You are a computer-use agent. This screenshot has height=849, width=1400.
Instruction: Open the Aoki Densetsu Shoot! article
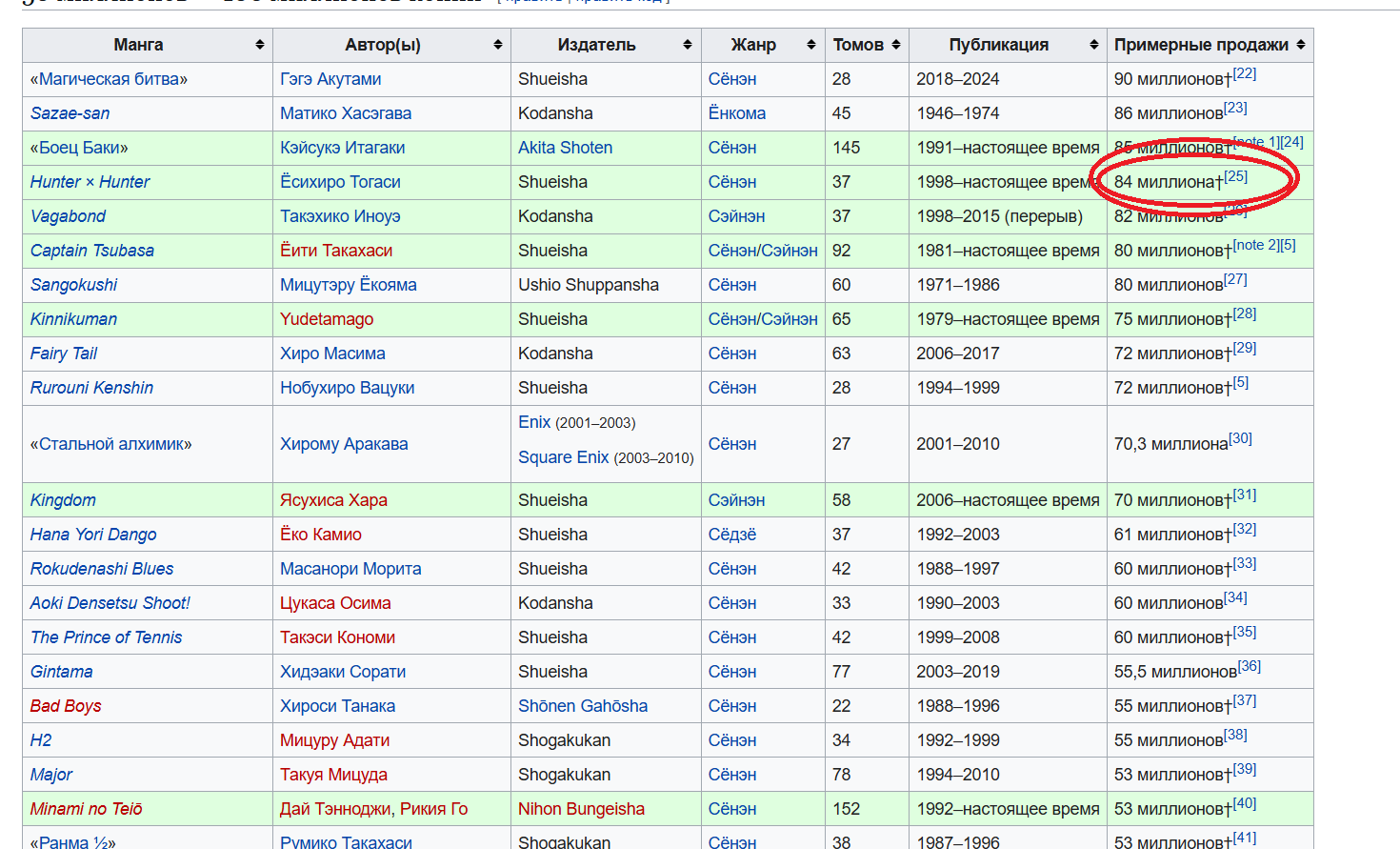pos(110,603)
